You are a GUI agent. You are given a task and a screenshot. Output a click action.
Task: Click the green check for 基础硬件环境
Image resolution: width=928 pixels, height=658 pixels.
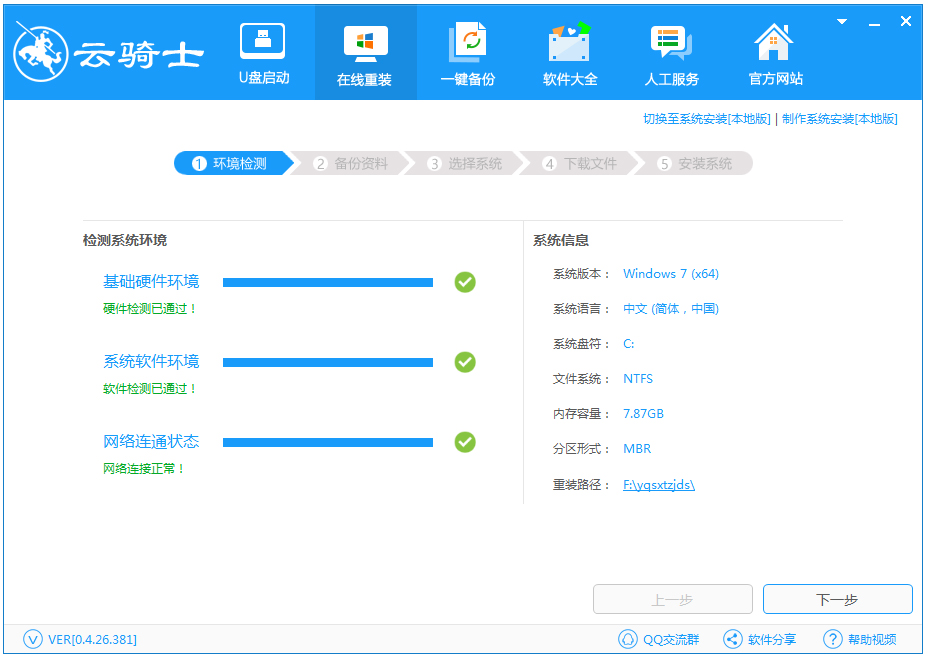coord(465,282)
